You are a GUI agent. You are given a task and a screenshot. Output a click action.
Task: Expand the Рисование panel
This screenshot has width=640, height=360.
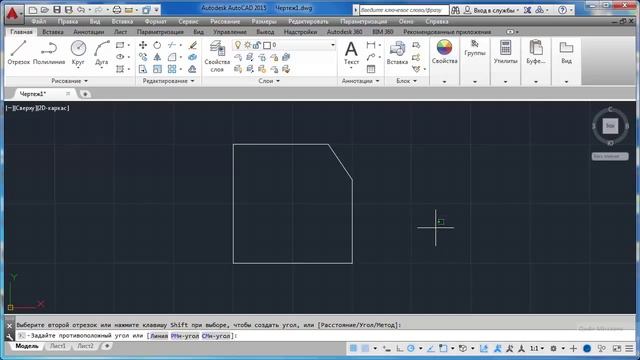[69, 81]
